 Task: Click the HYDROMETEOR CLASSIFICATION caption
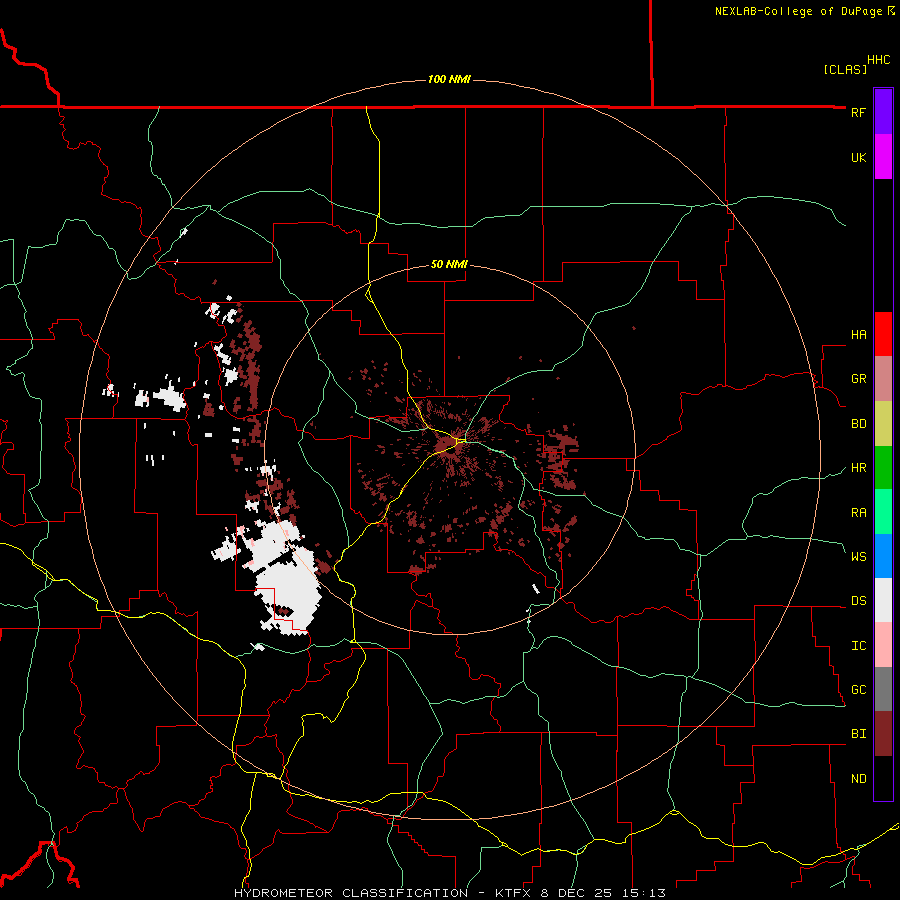[351, 893]
